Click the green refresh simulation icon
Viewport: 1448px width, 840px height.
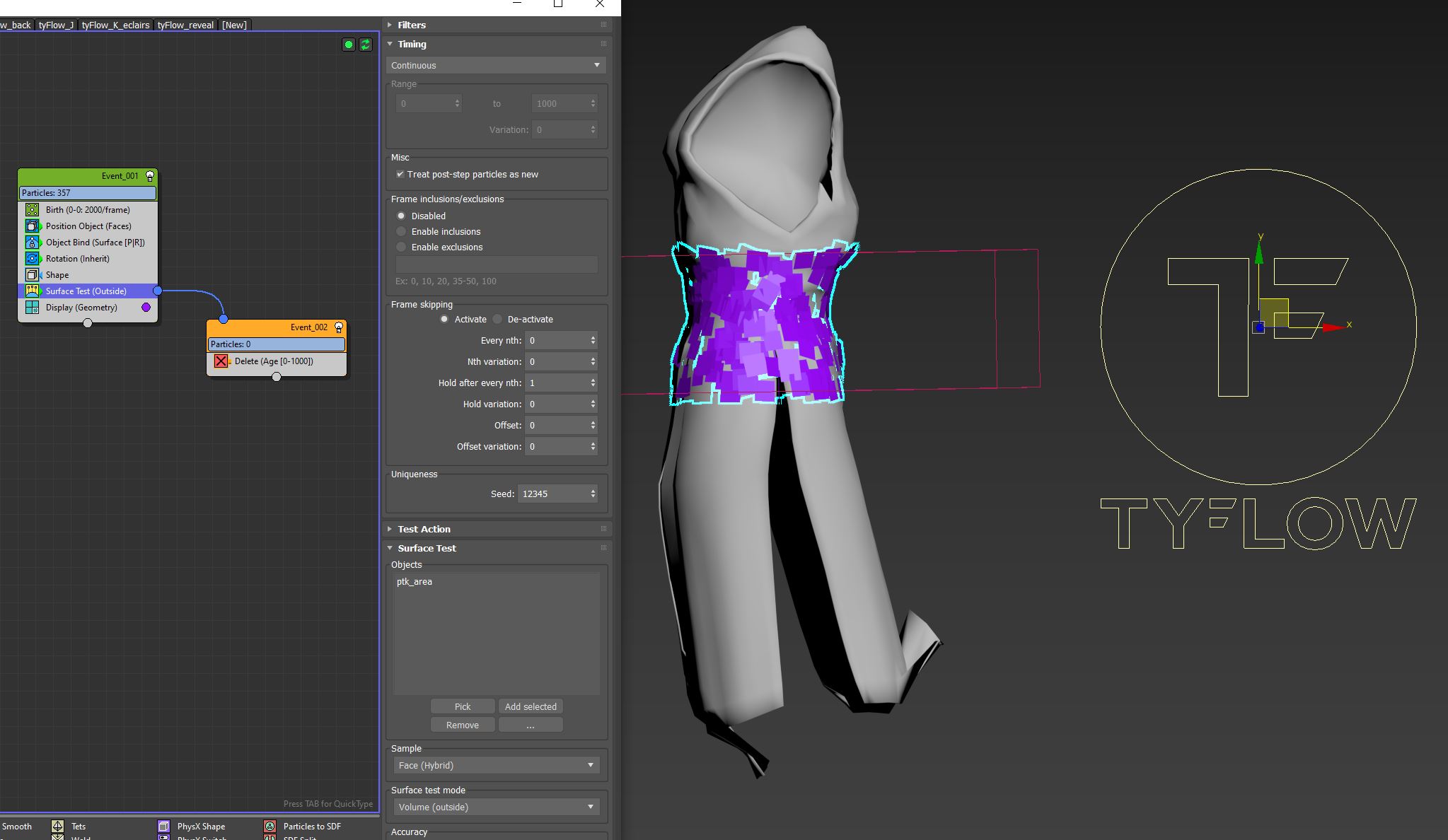[x=365, y=45]
